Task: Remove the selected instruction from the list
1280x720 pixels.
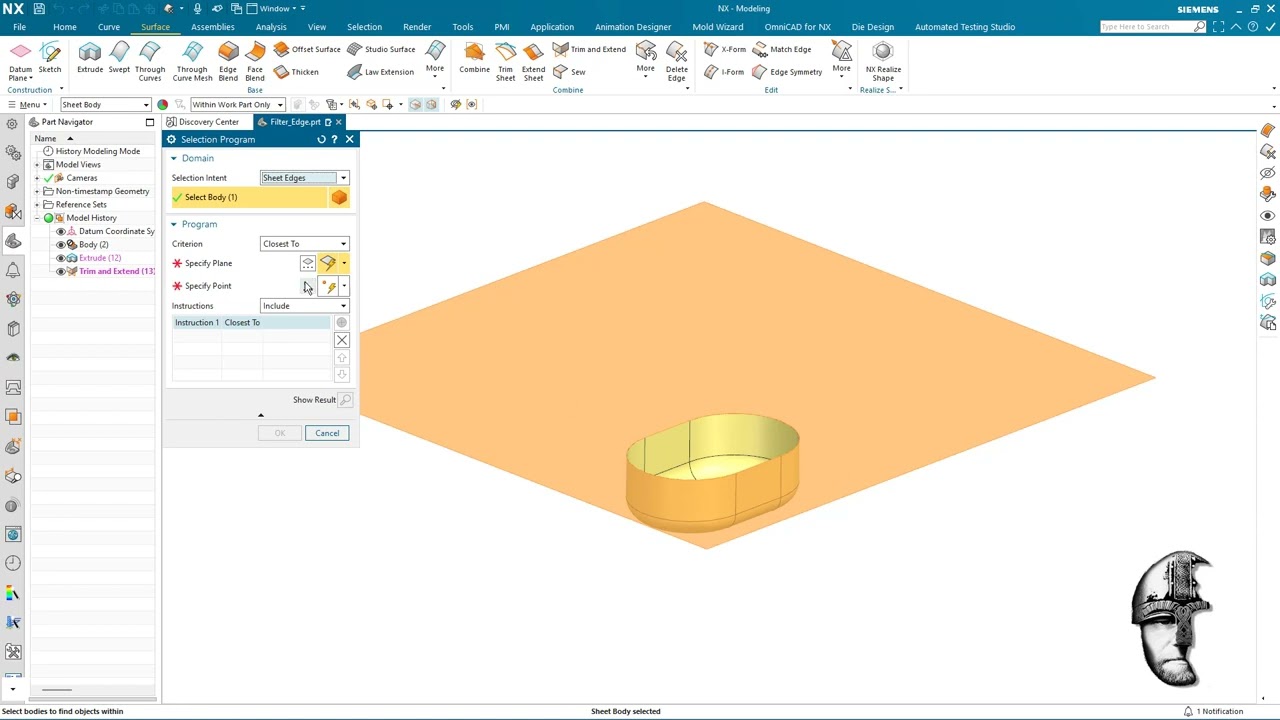Action: pyautogui.click(x=342, y=341)
